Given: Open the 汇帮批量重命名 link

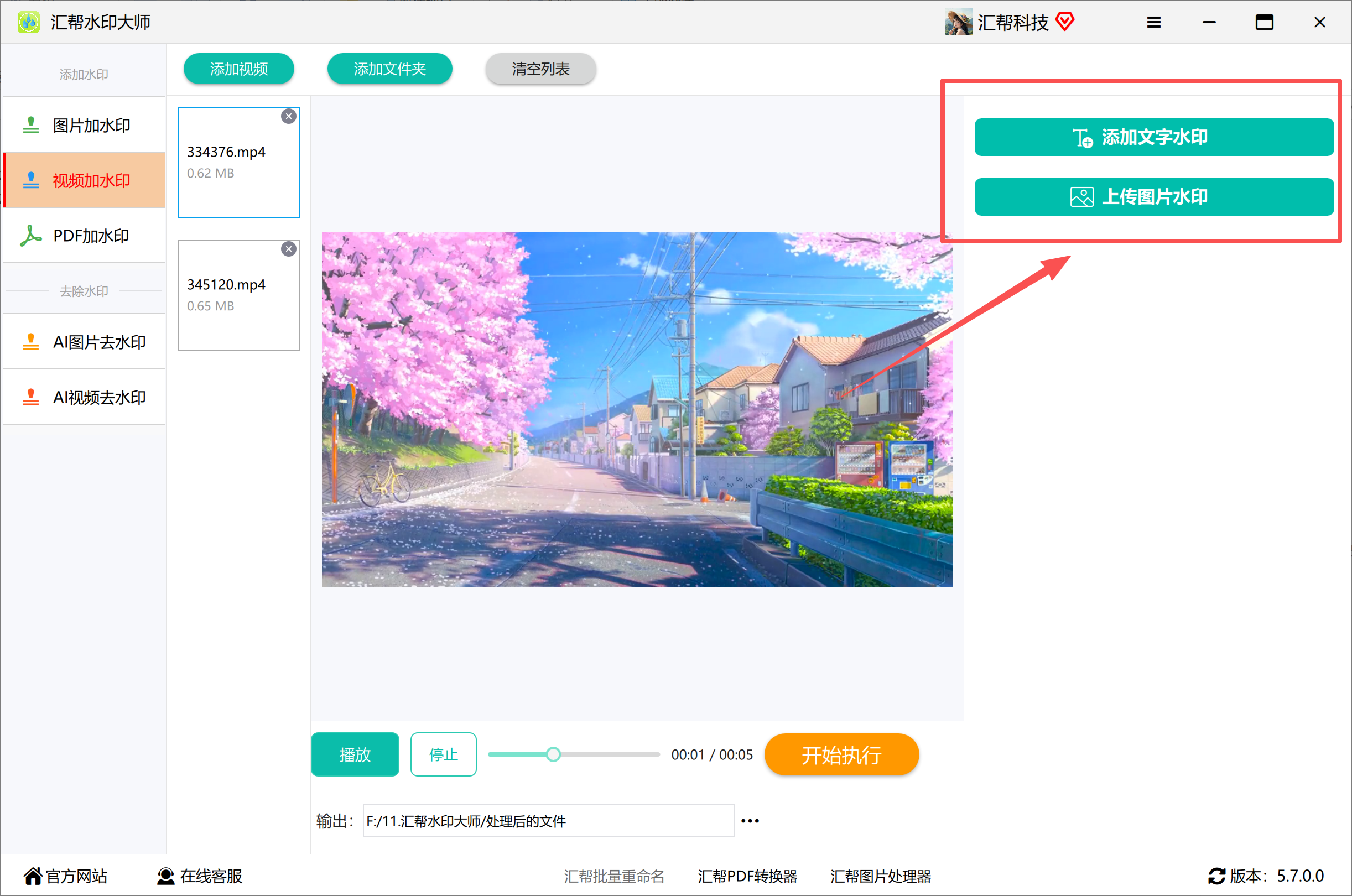Looking at the screenshot, I should point(614,877).
